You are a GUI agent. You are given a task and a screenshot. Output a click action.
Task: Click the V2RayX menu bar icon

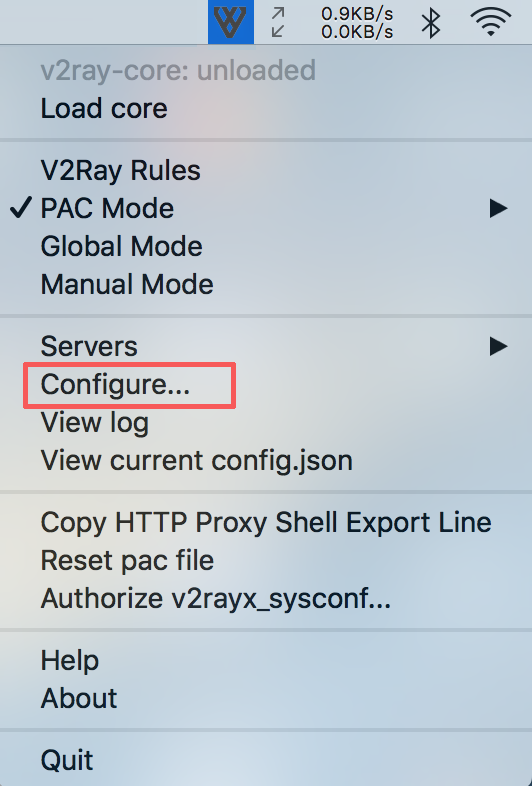(x=231, y=22)
